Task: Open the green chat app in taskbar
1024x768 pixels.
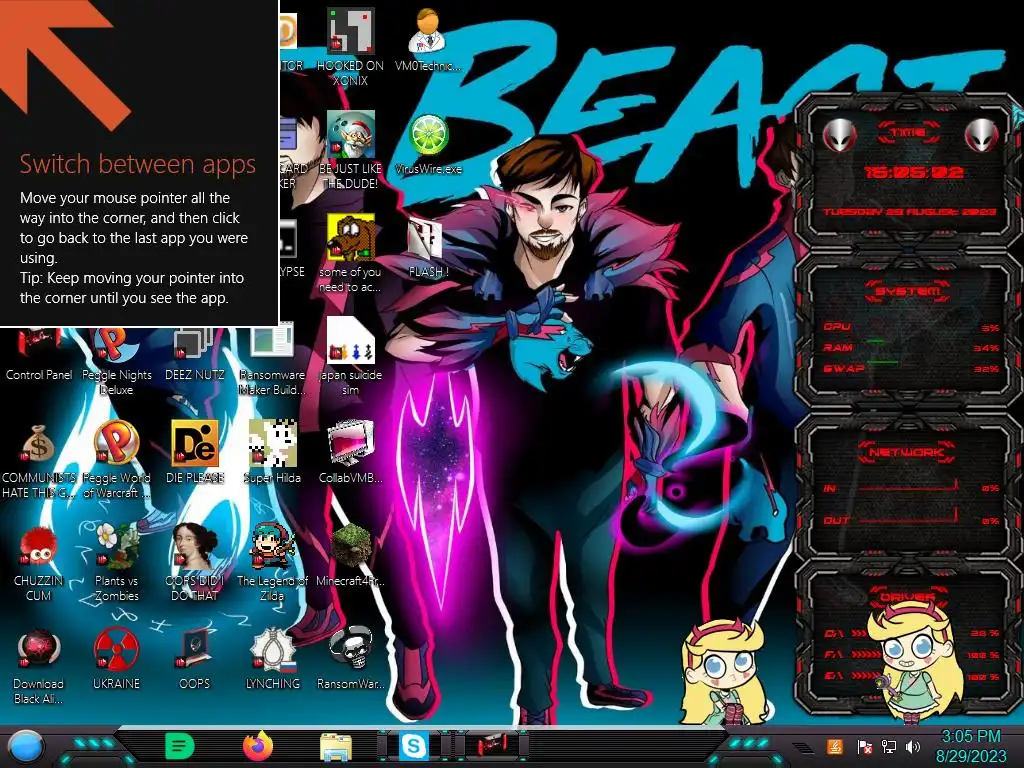Action: [180, 746]
